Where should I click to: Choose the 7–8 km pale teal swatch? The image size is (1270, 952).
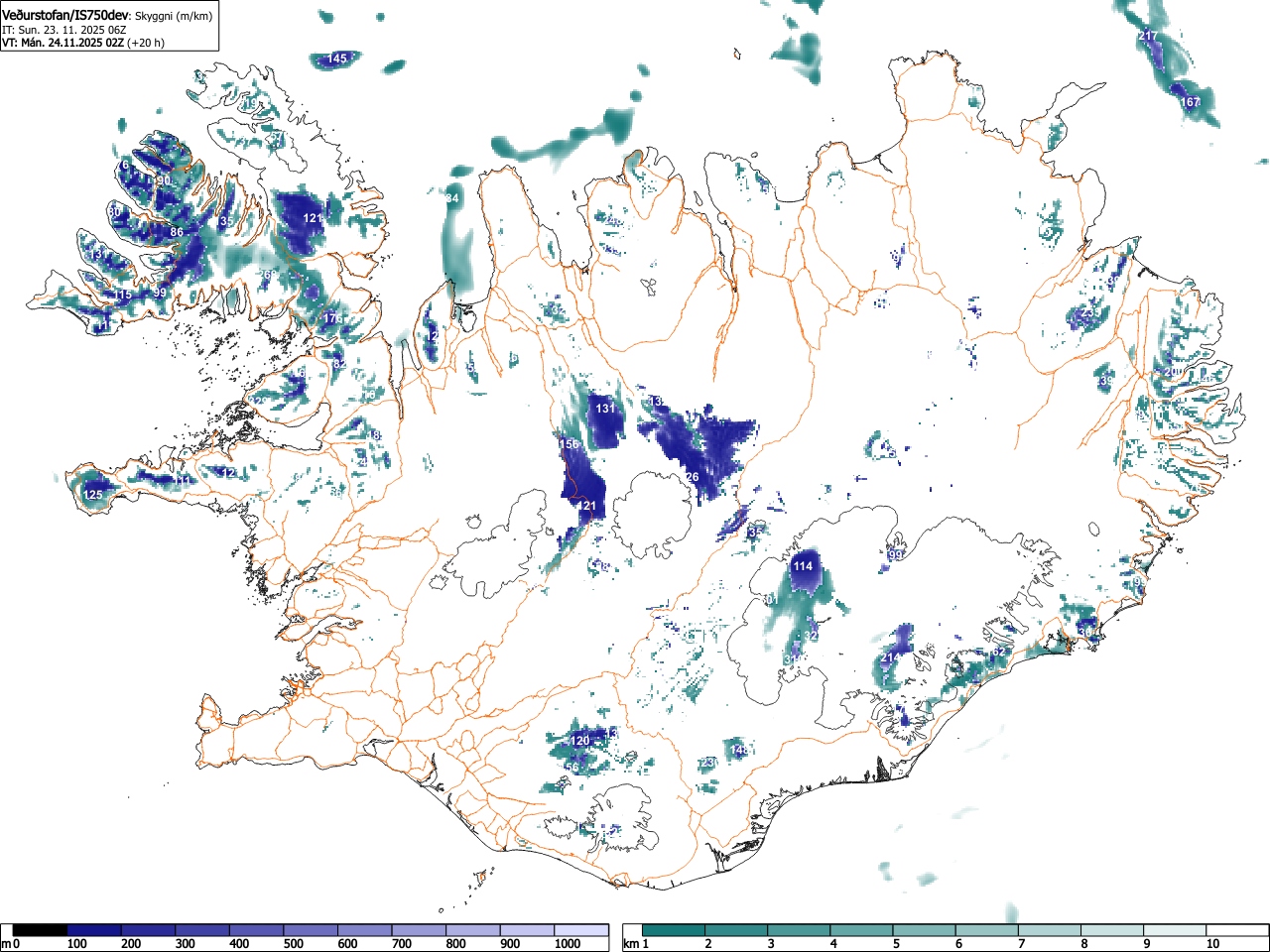(x=1049, y=930)
